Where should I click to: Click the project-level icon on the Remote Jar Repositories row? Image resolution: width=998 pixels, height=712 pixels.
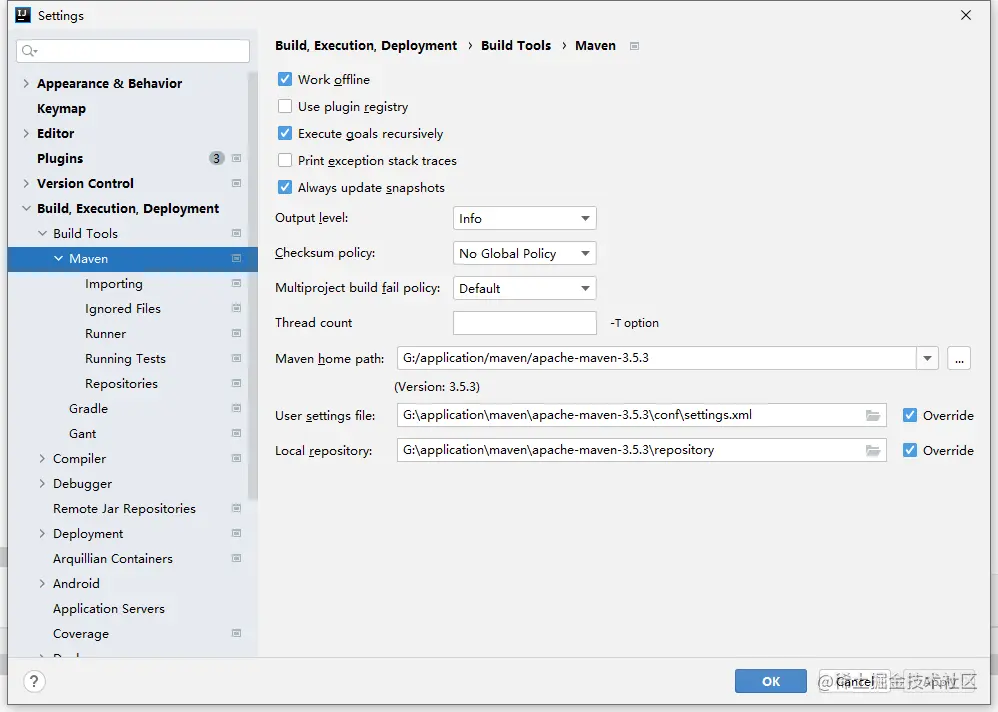[x=236, y=508]
